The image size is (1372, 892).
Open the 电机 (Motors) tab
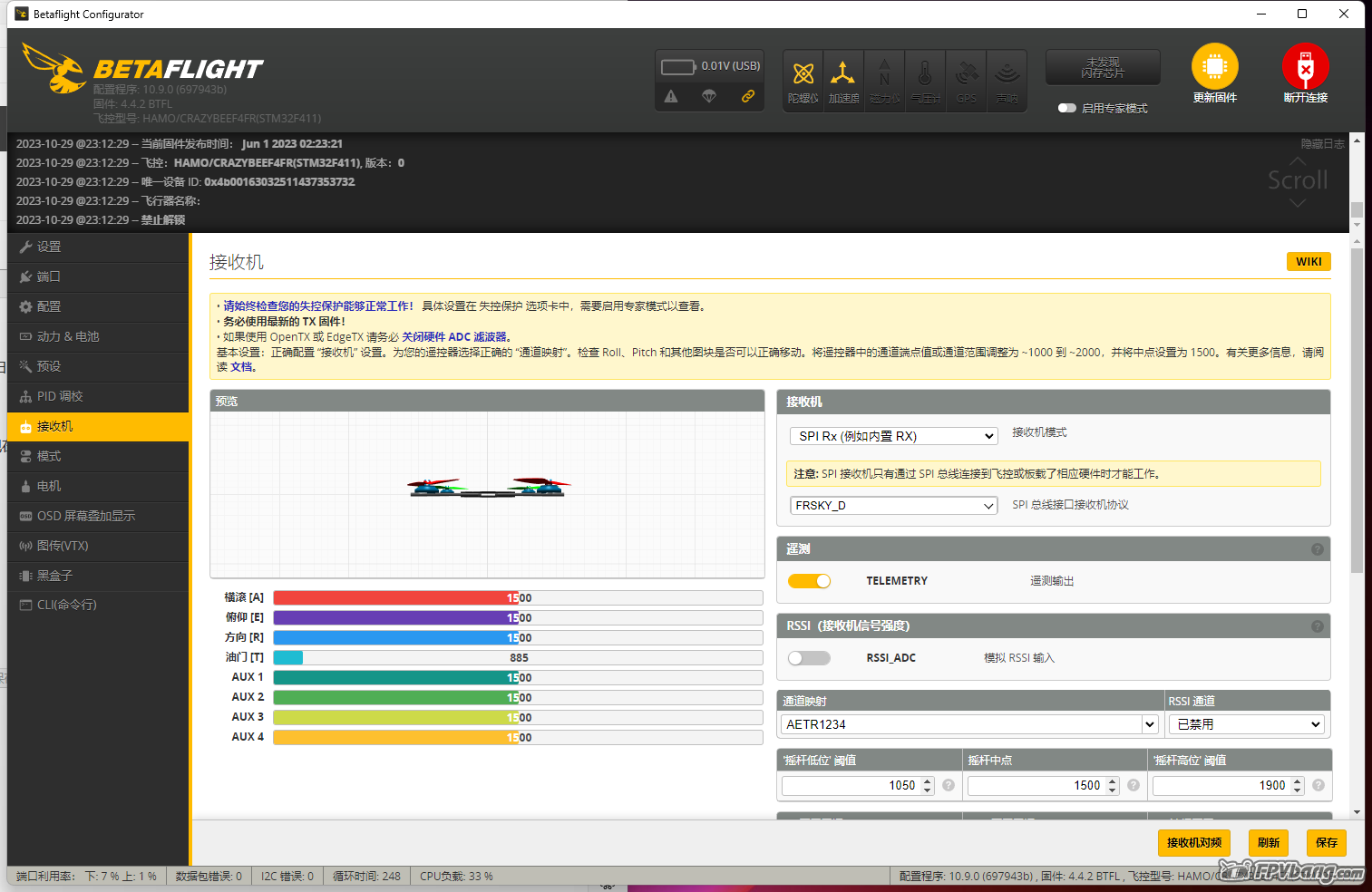pos(98,486)
